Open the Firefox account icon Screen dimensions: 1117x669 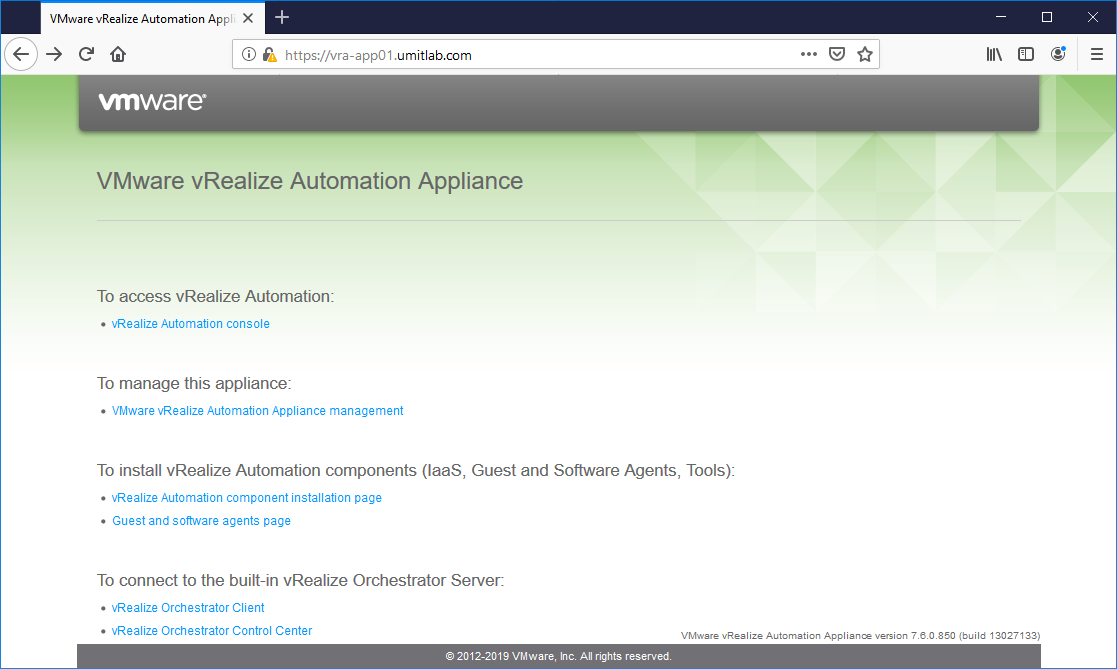(1058, 55)
